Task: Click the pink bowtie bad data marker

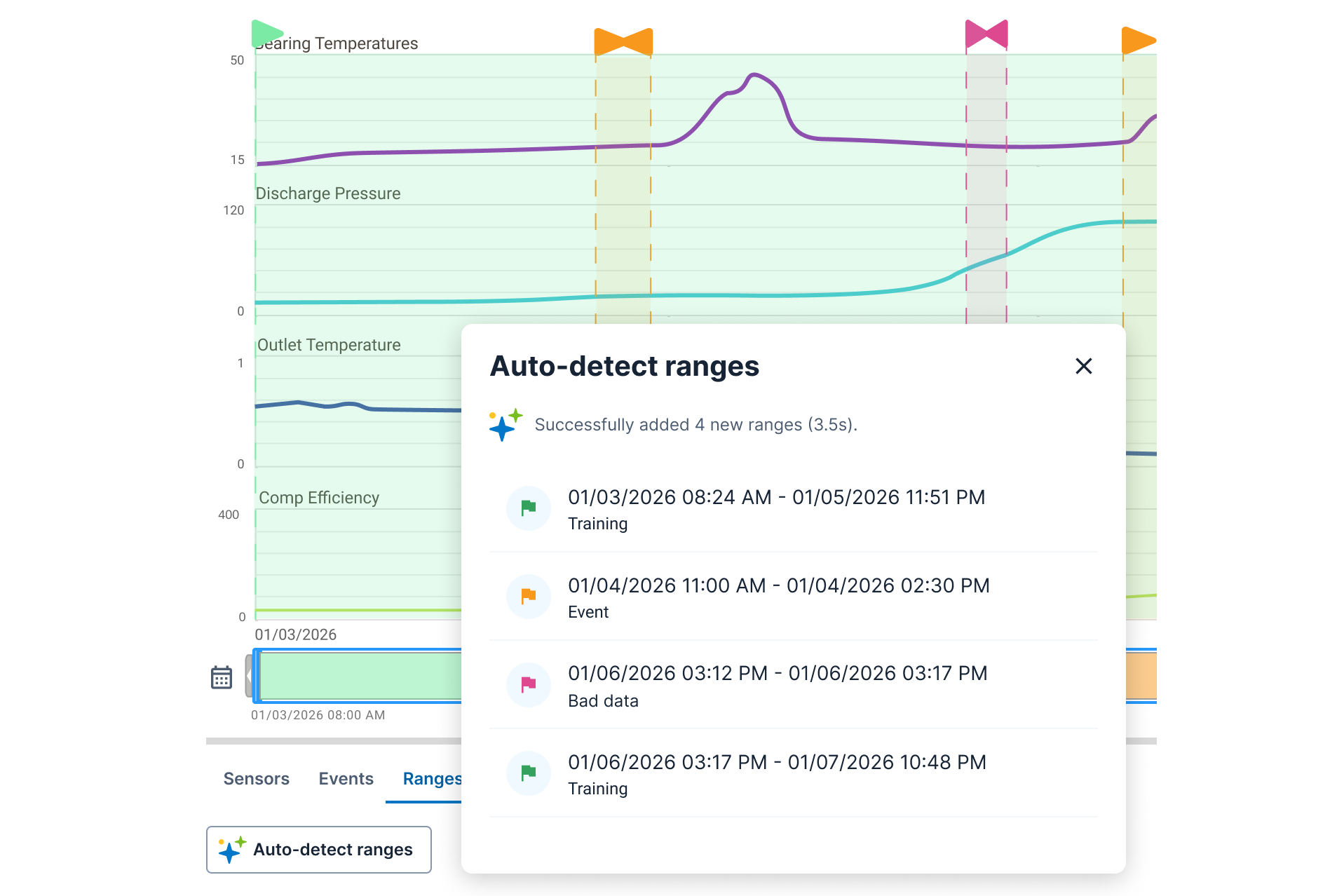Action: tap(986, 34)
